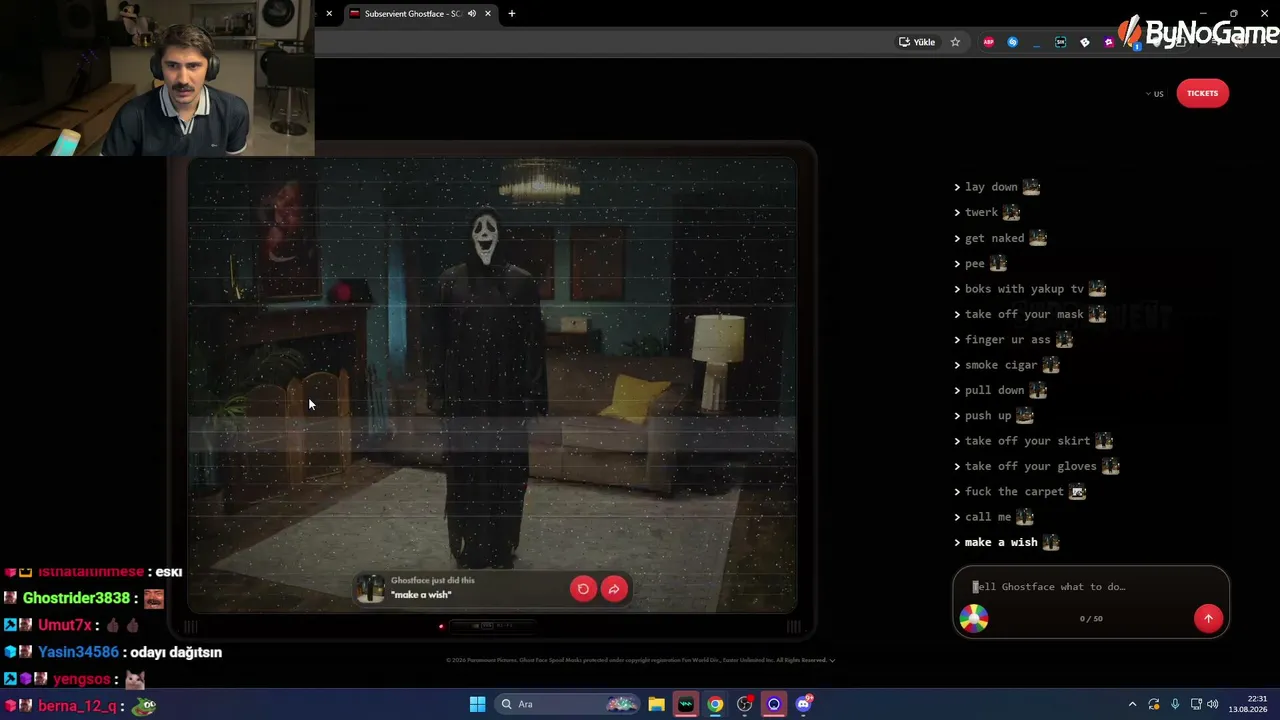
Task: Open File Explorer from the taskbar
Action: (656, 704)
